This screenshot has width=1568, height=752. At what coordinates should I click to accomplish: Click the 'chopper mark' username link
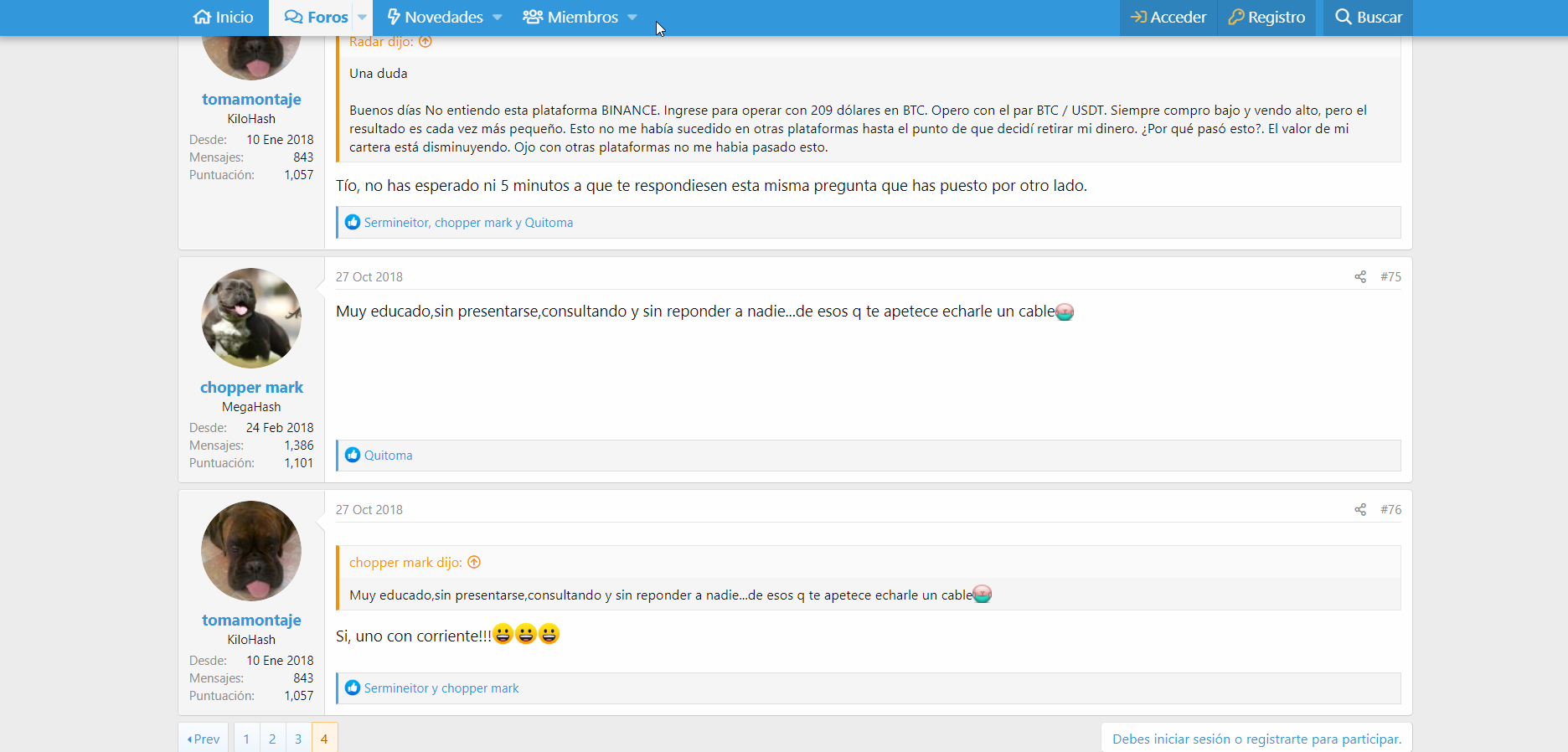click(251, 388)
